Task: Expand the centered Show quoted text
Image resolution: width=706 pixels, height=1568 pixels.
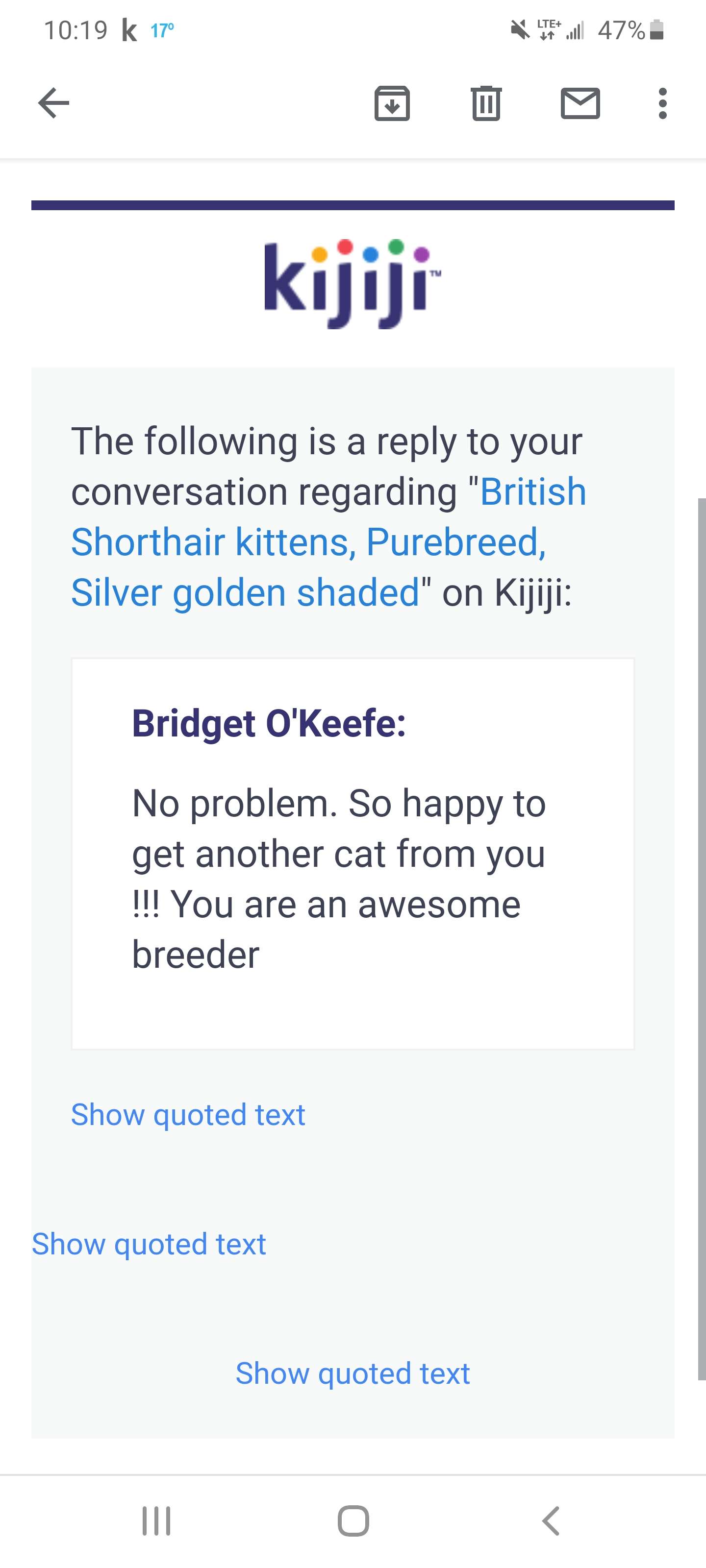Action: pos(353,1373)
